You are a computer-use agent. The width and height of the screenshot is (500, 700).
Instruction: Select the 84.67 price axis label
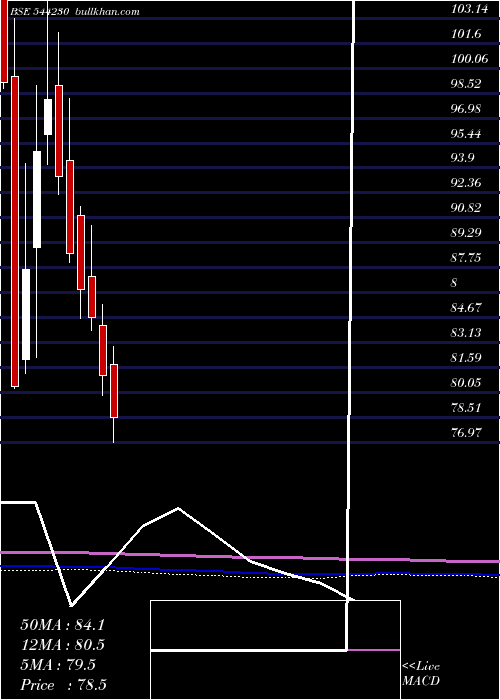(466, 308)
